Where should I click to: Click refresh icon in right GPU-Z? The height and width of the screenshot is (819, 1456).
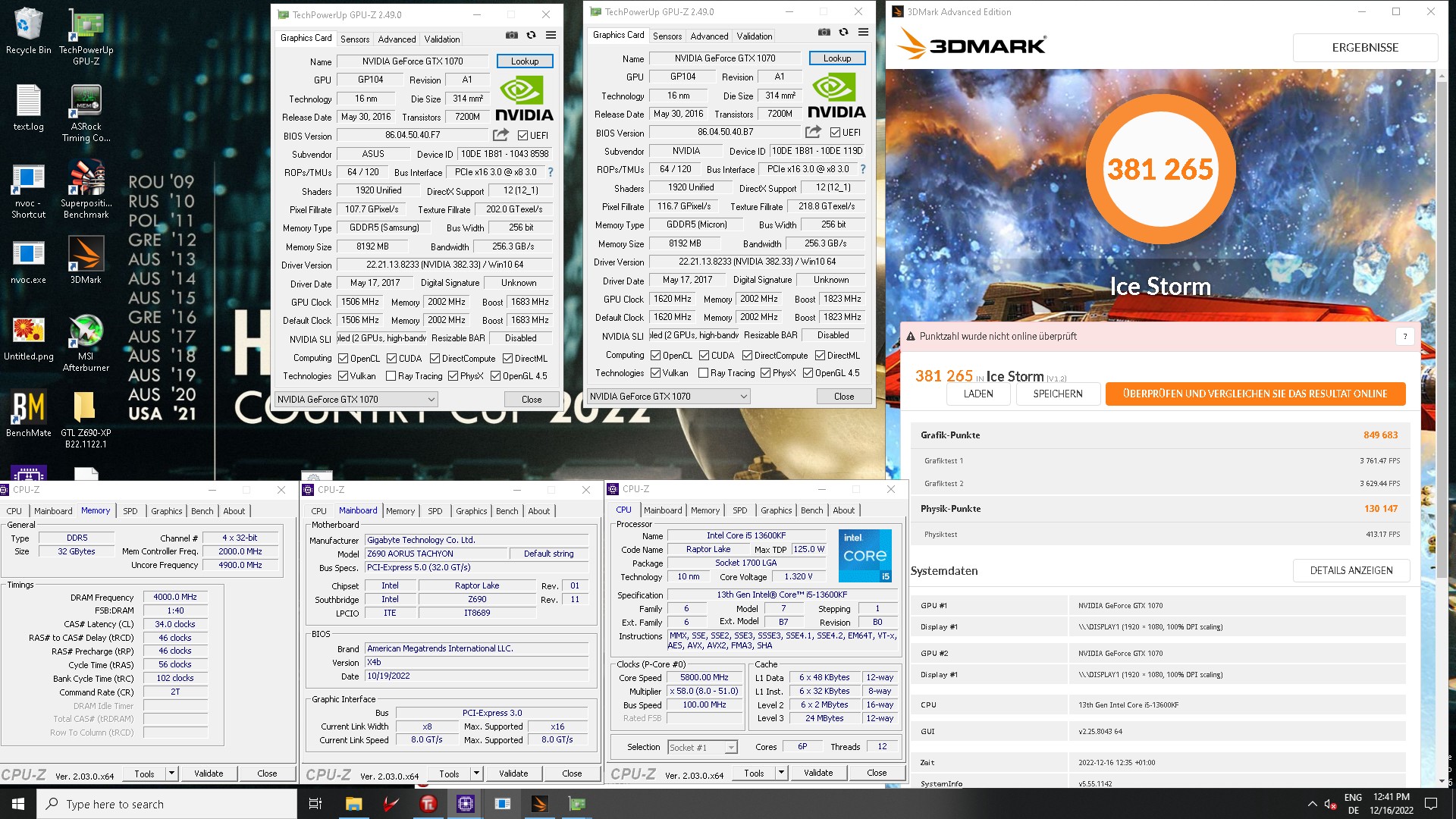pos(843,33)
